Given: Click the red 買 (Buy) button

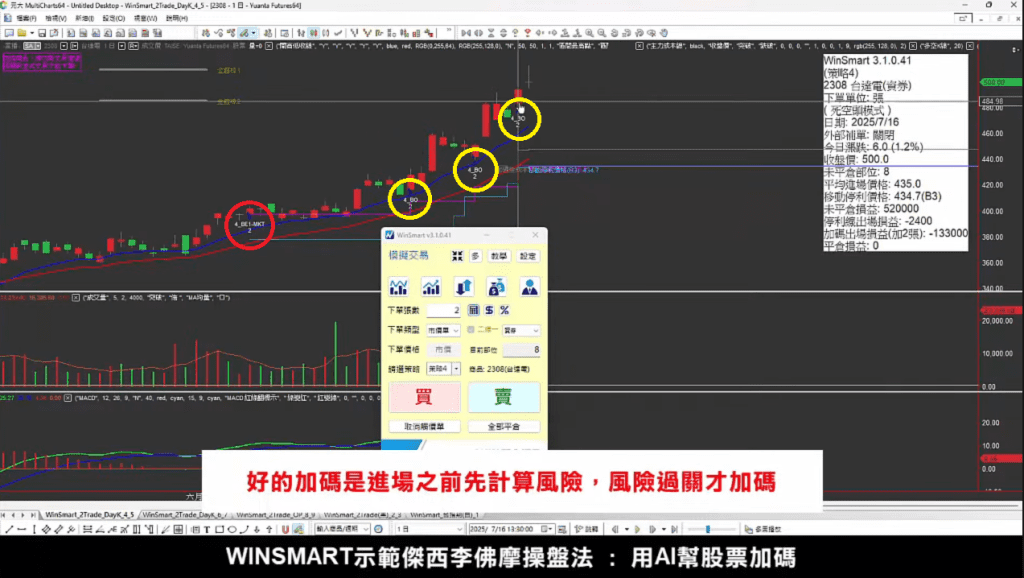Looking at the screenshot, I should 425,397.
